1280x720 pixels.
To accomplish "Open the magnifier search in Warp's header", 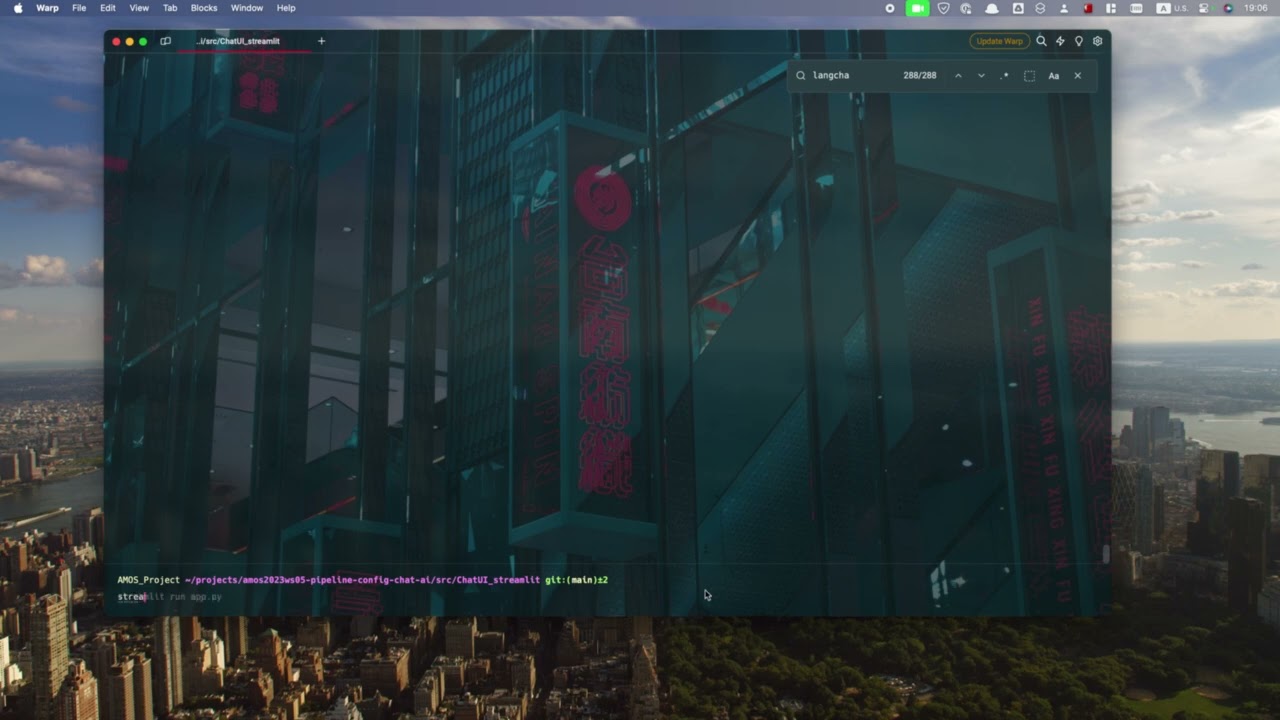I will point(1041,41).
